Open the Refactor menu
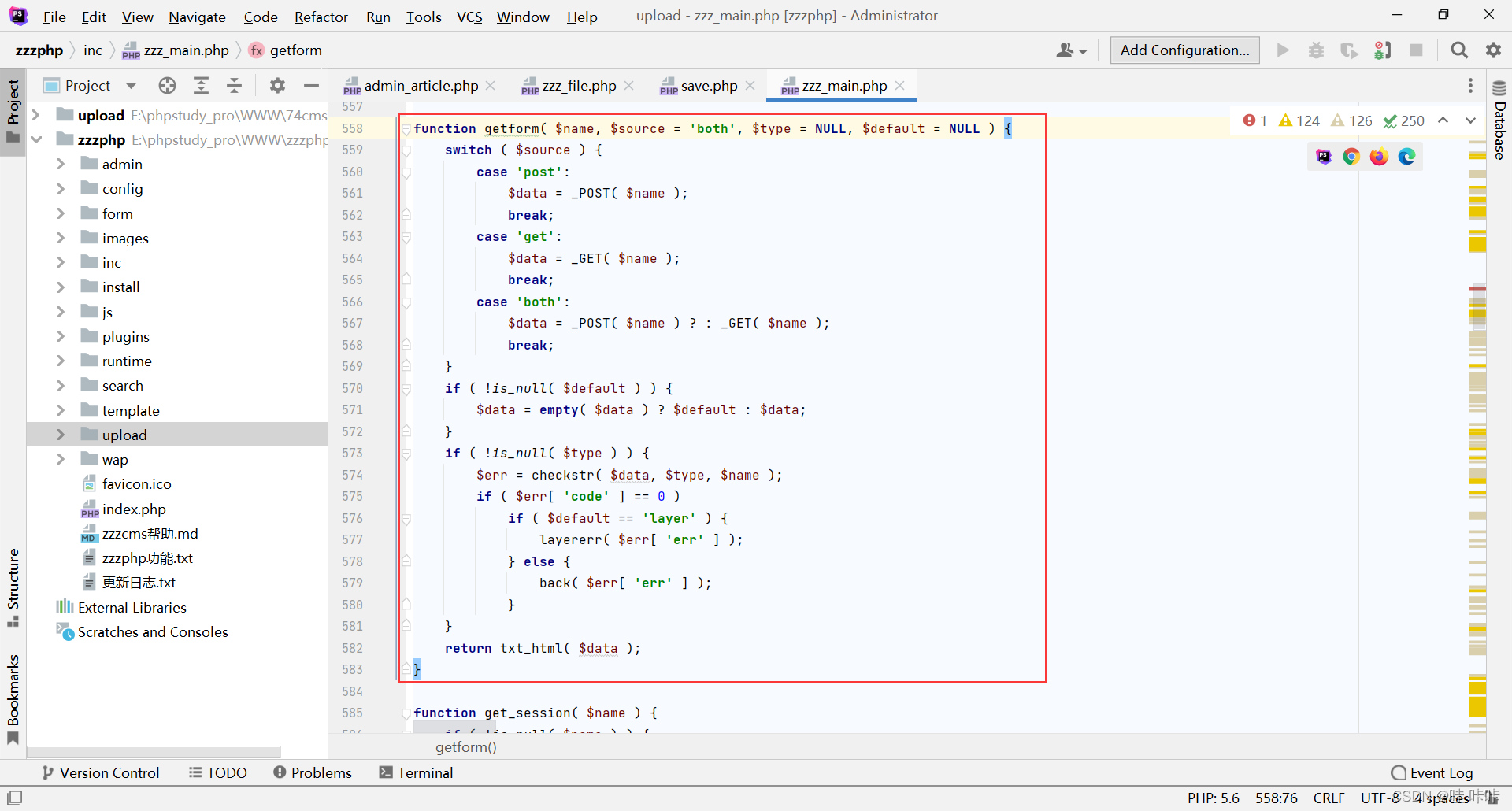This screenshot has width=1512, height=811. pyautogui.click(x=321, y=17)
